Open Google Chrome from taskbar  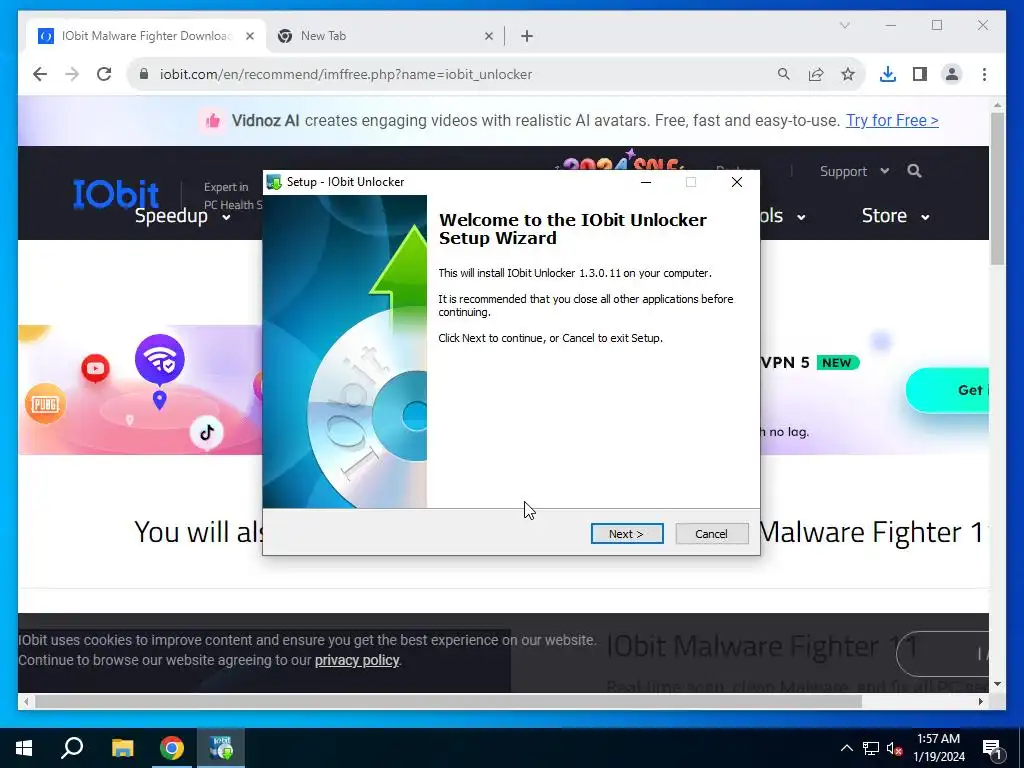tap(172, 748)
